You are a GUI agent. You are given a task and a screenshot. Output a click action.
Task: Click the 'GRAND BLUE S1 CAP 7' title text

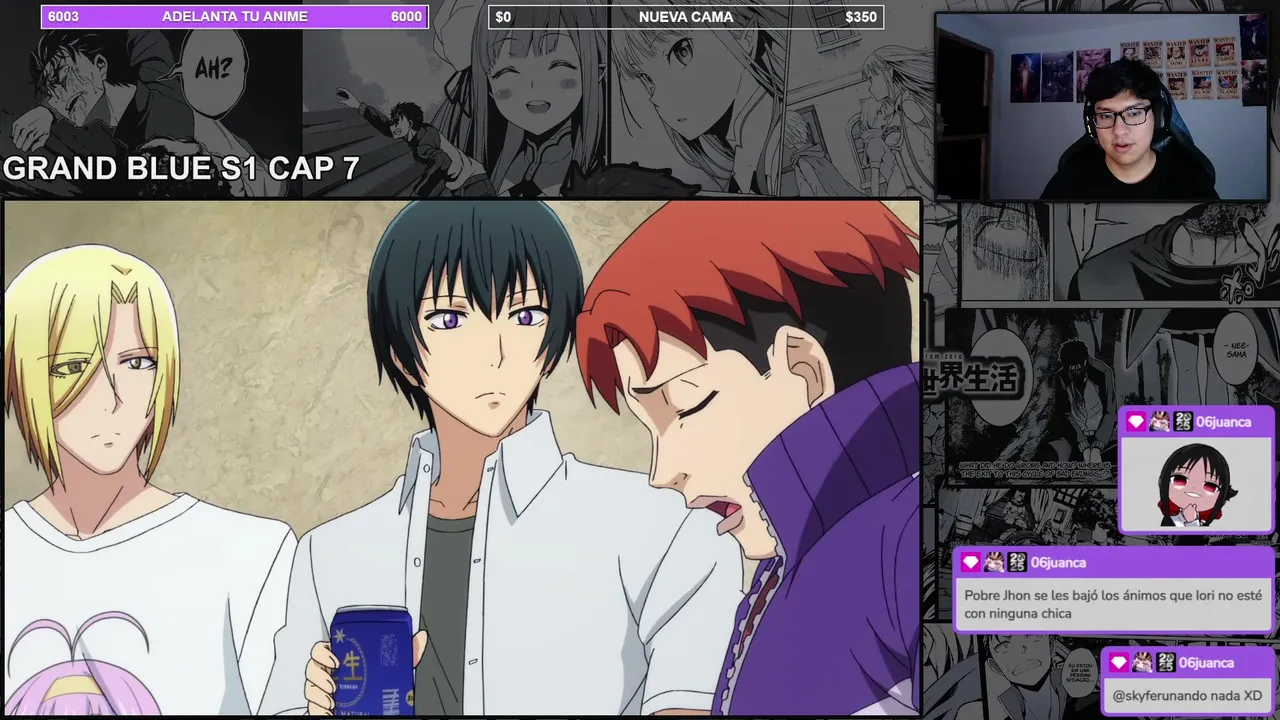coord(181,168)
